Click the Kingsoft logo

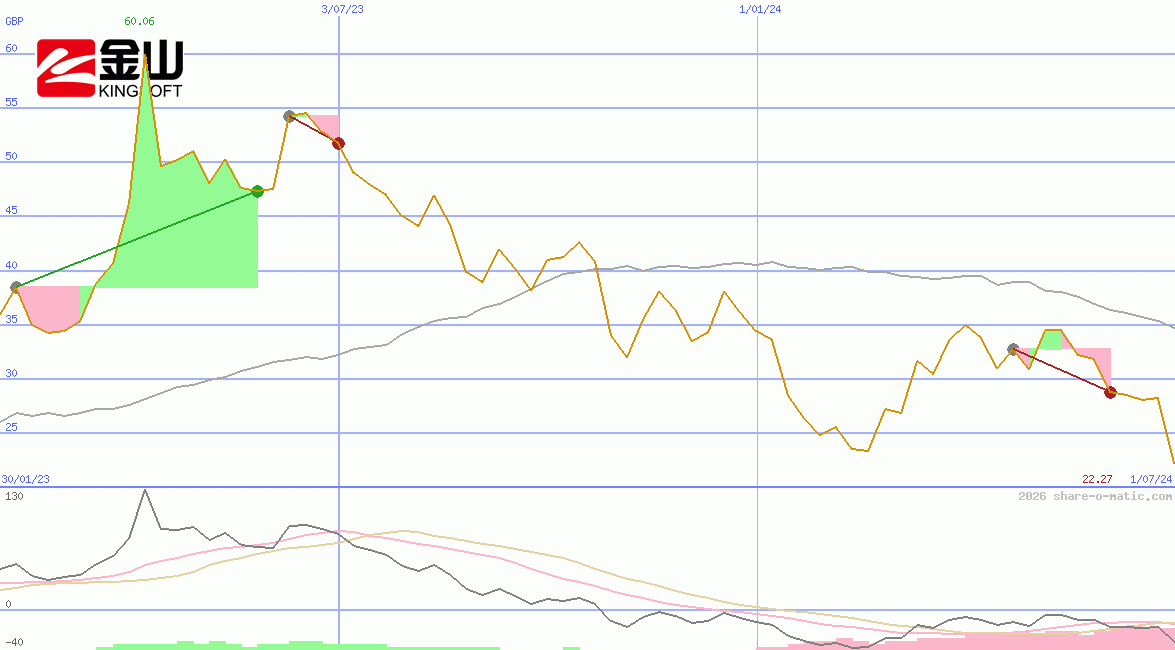110,69
